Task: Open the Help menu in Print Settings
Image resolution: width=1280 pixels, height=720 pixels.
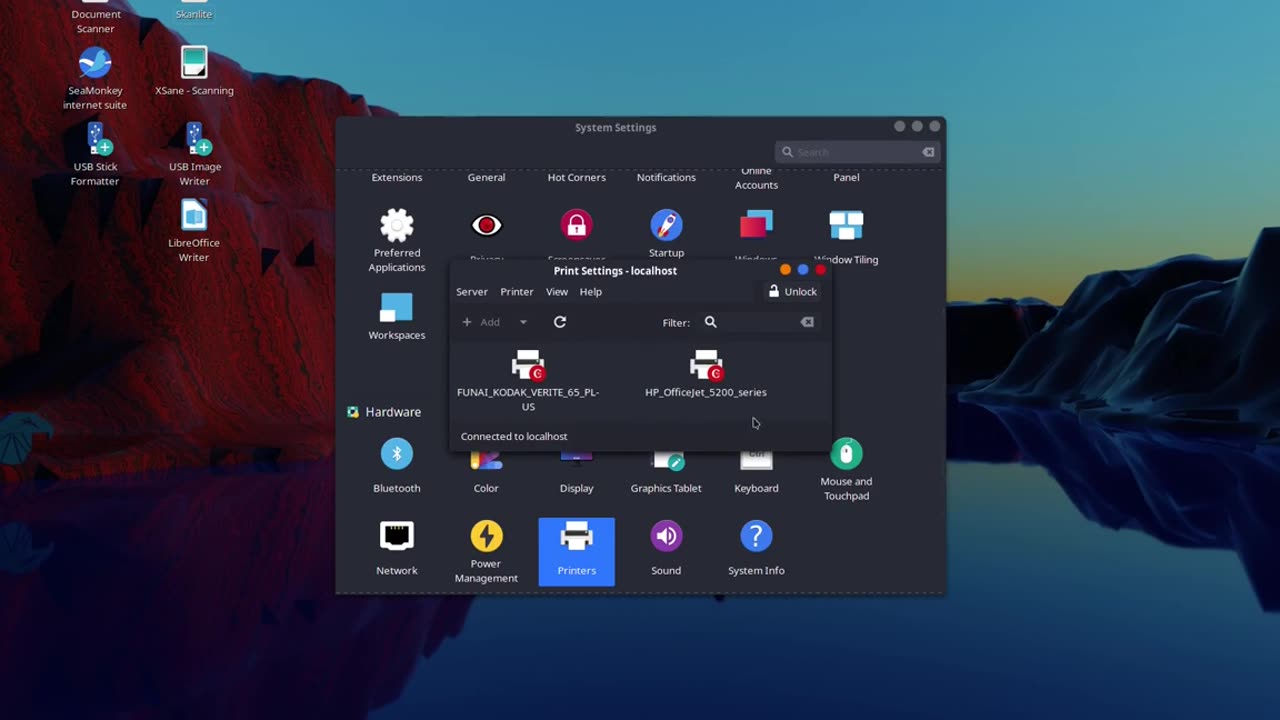Action: [x=591, y=292]
